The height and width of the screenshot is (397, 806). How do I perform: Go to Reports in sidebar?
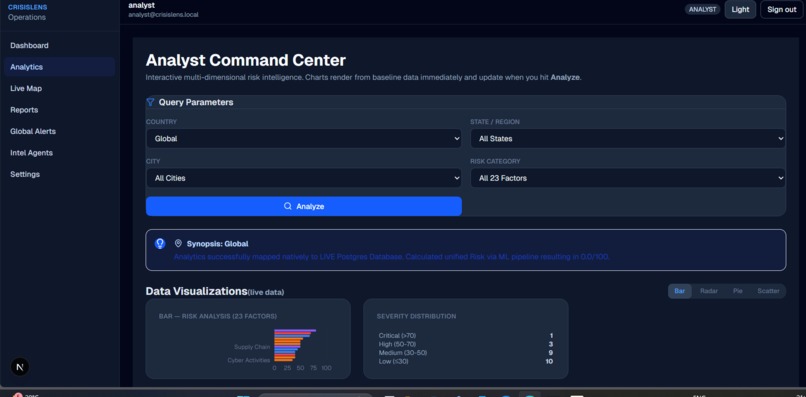pos(24,110)
